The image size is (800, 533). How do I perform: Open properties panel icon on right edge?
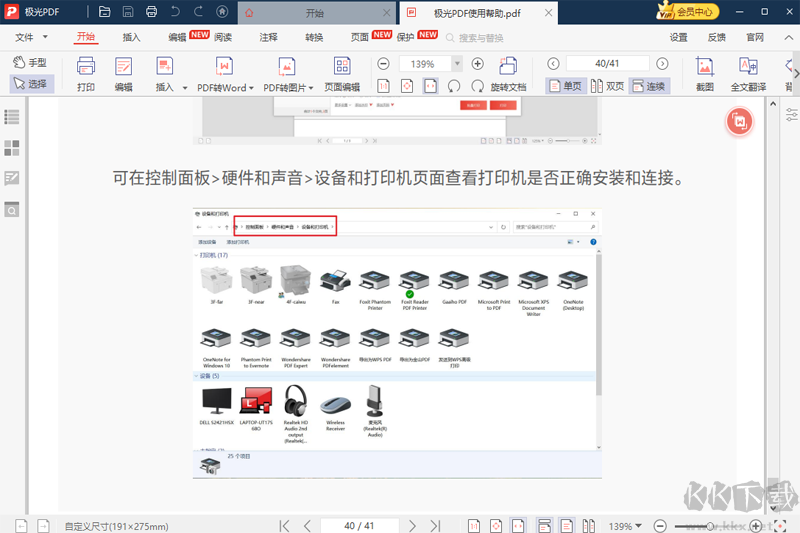point(791,114)
